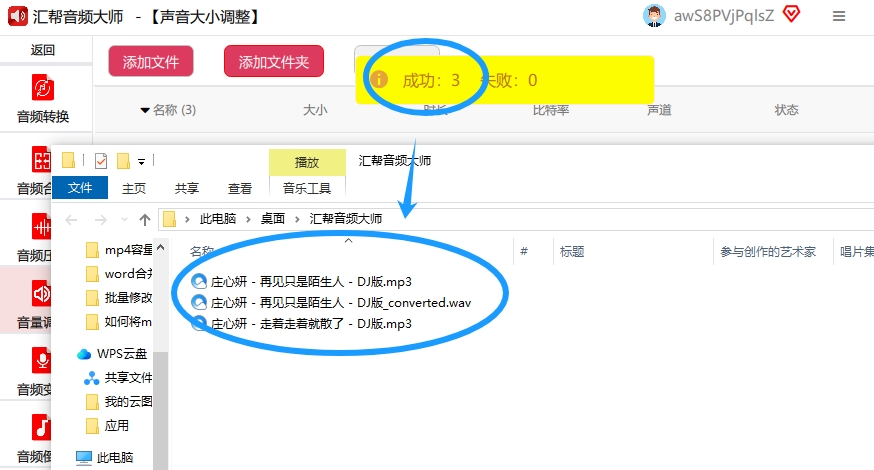Click the red VIP diamond icon

(x=792, y=14)
